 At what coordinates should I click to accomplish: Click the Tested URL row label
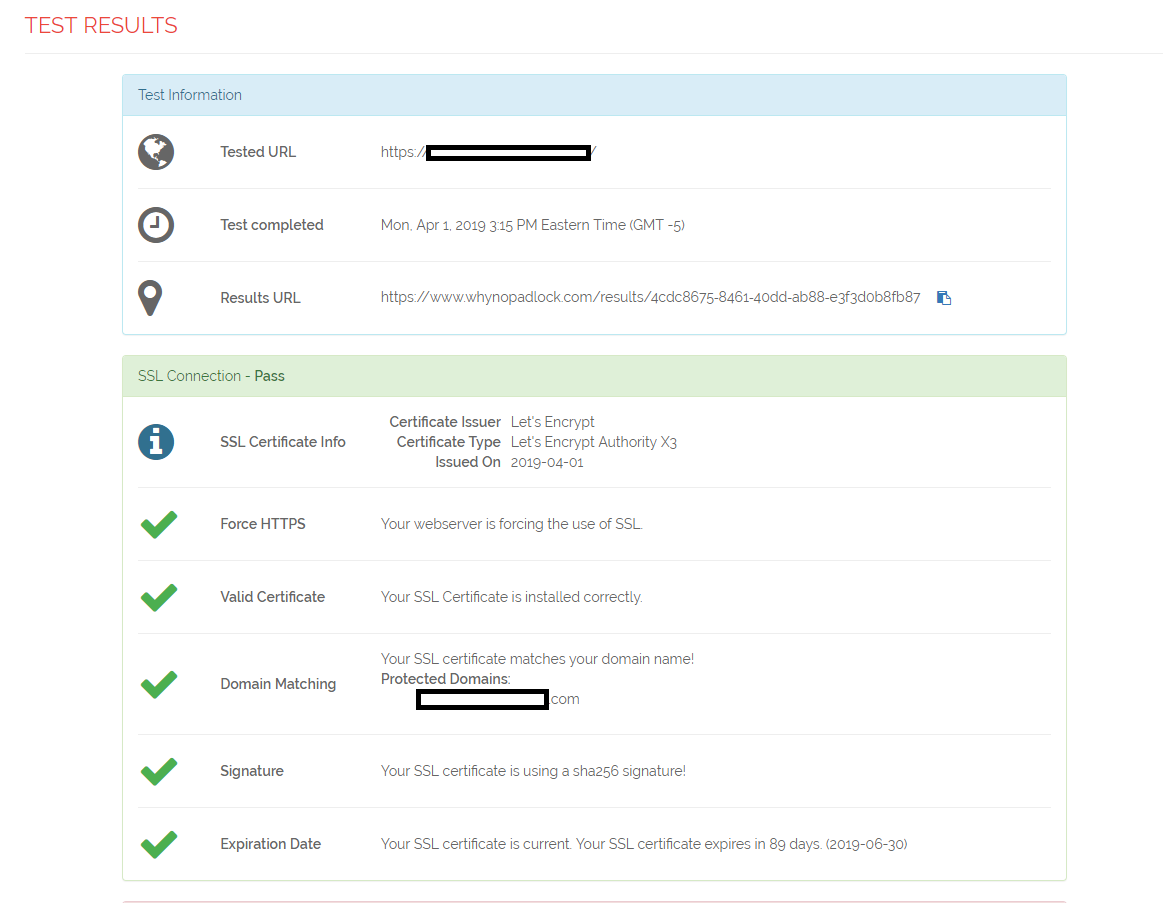[x=257, y=152]
